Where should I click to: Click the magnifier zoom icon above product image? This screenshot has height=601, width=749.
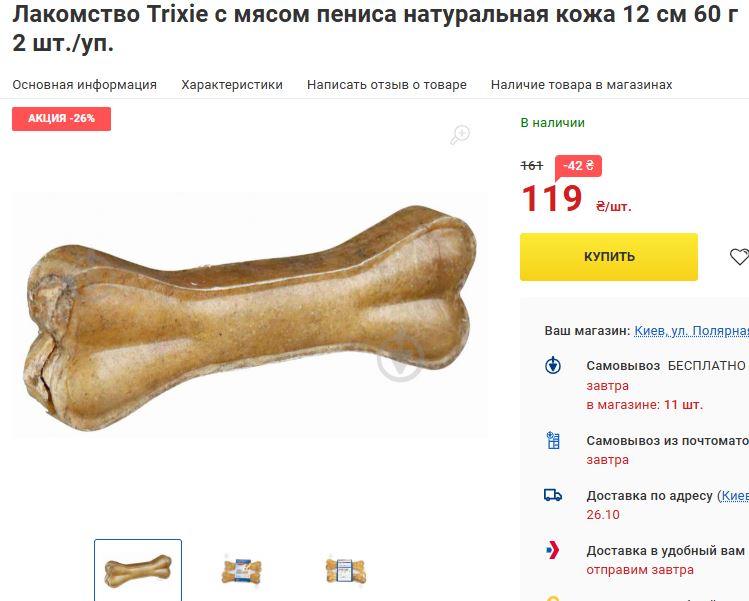coord(460,135)
